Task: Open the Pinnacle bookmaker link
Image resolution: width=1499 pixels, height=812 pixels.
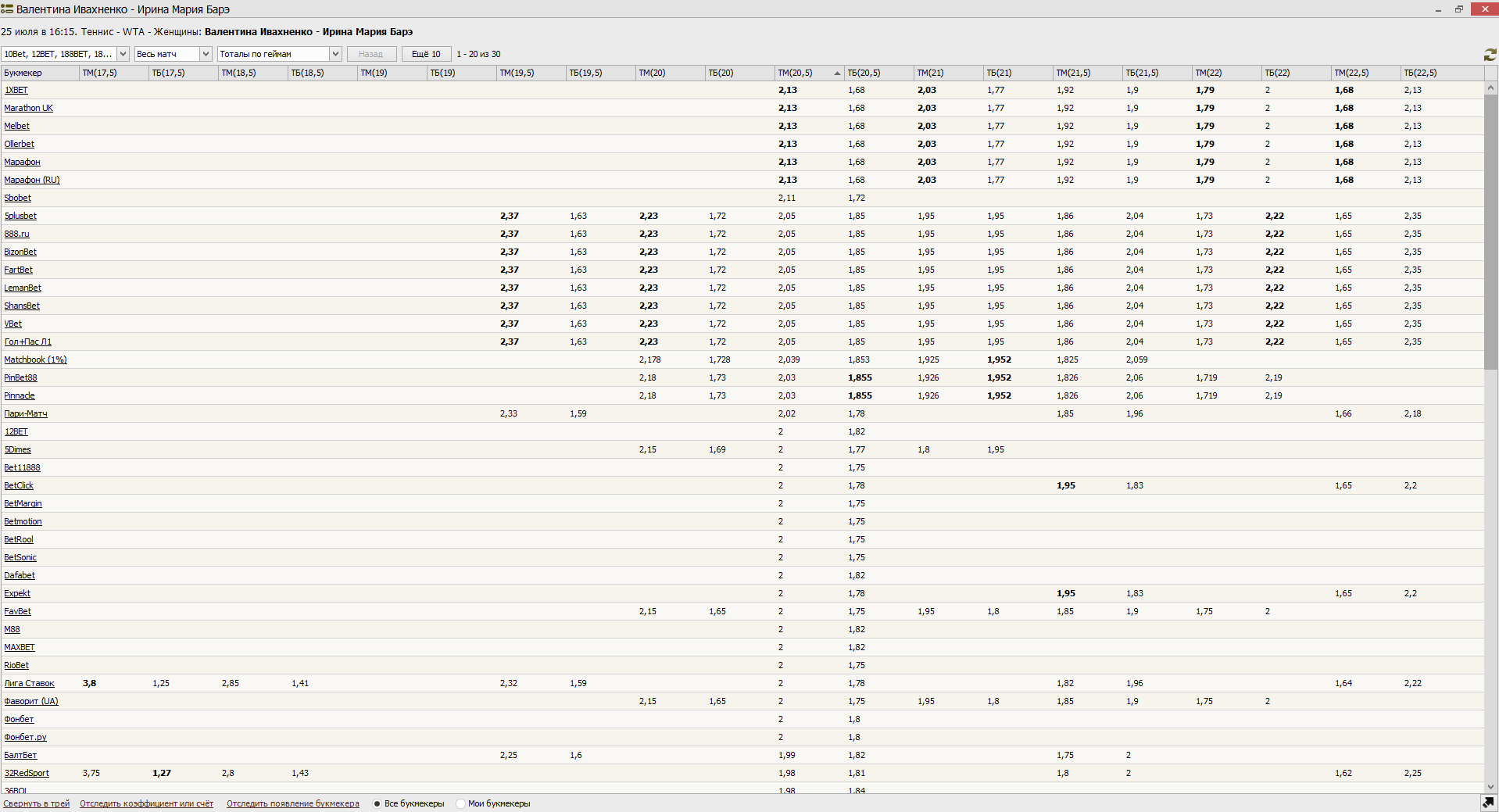Action: (20, 395)
